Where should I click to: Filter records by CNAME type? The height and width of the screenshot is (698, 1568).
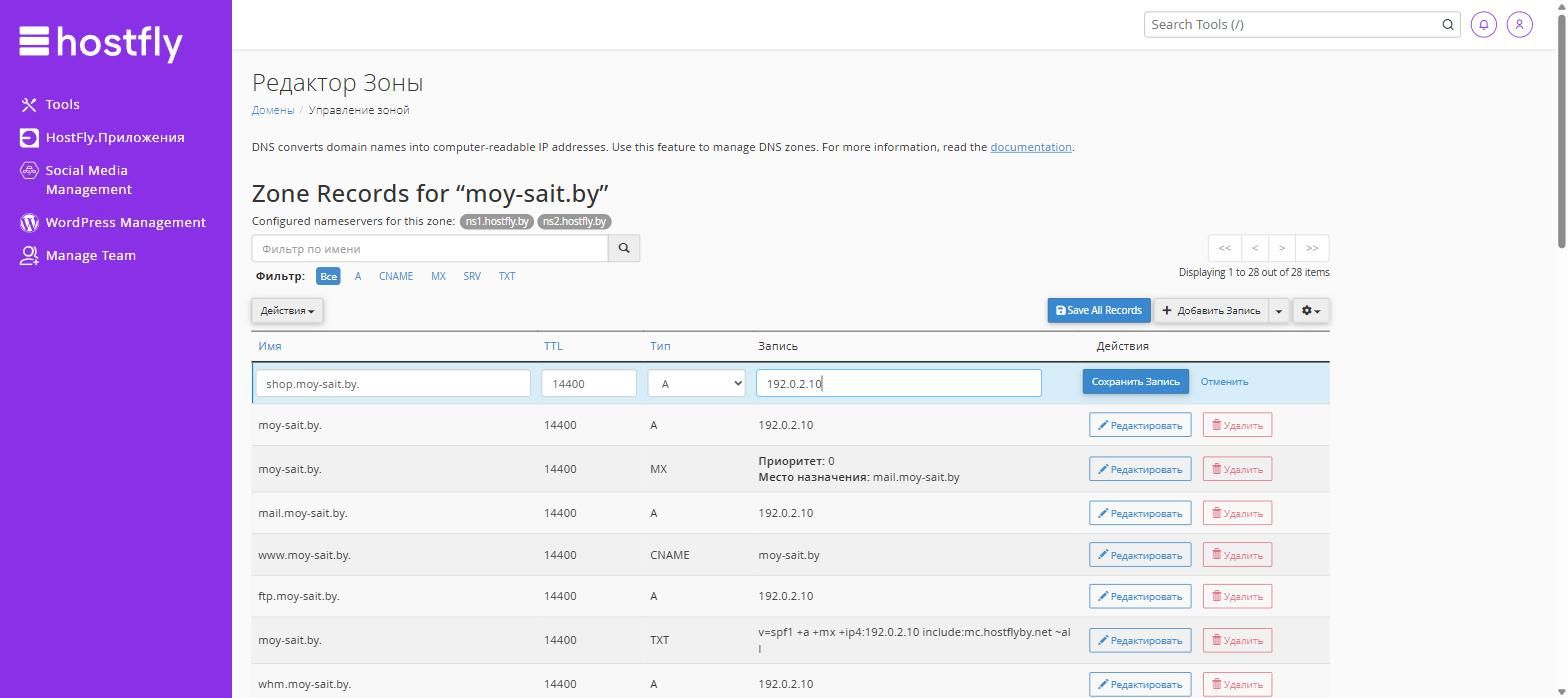(x=396, y=276)
